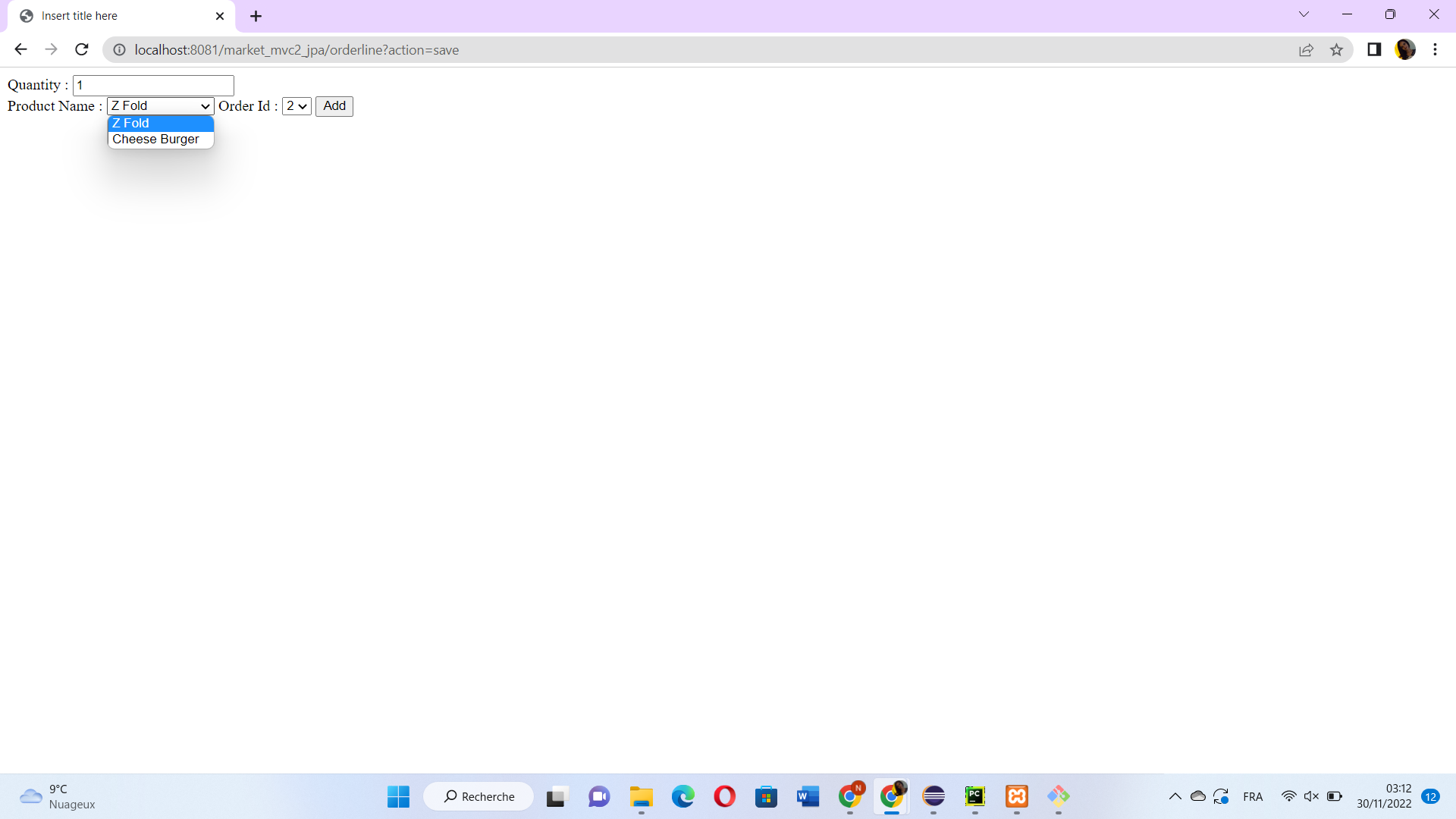1456x819 pixels.
Task: Focus the URL address bar
Action: [682, 50]
